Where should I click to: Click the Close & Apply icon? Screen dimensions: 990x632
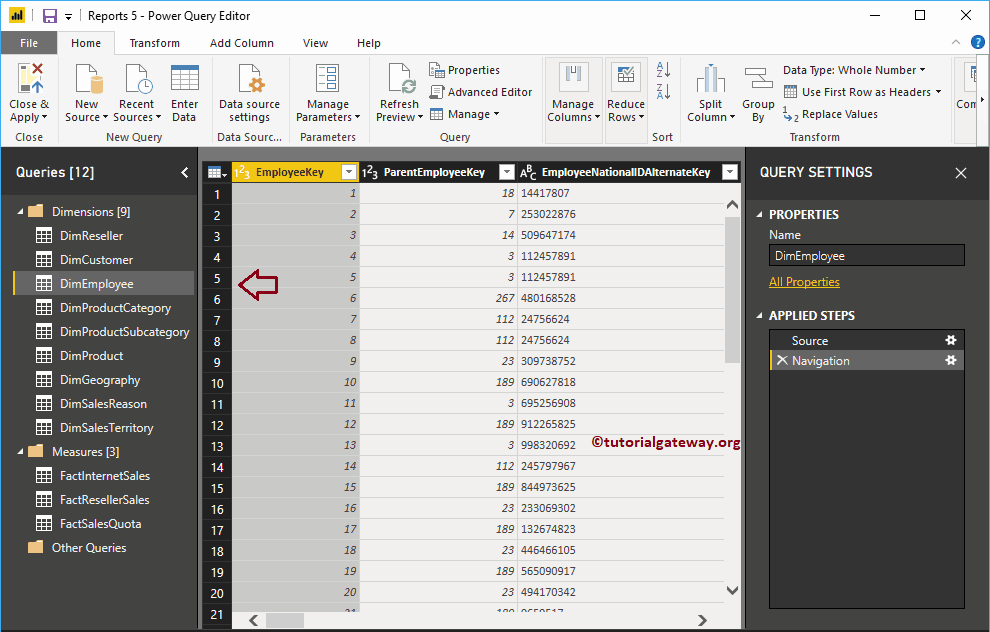click(x=30, y=79)
